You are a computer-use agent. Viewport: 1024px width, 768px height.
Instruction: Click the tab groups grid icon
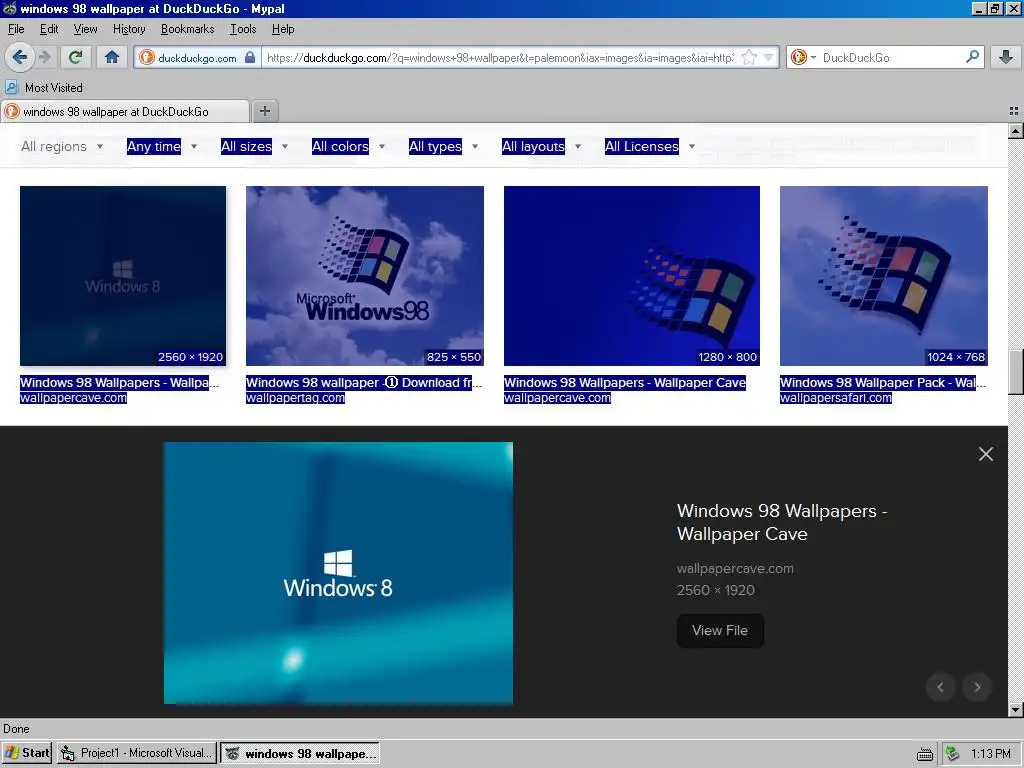coord(1014,111)
